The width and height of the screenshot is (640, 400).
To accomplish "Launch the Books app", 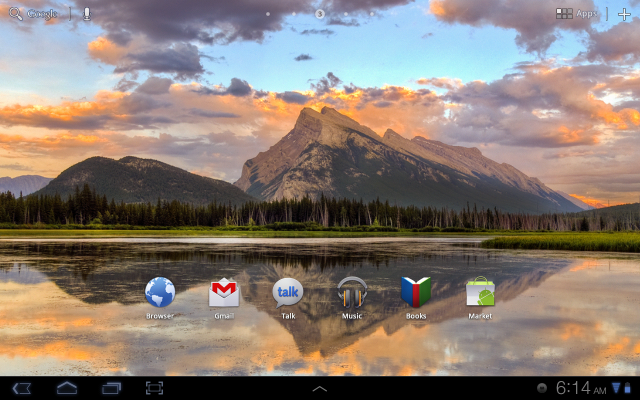I will (416, 298).
